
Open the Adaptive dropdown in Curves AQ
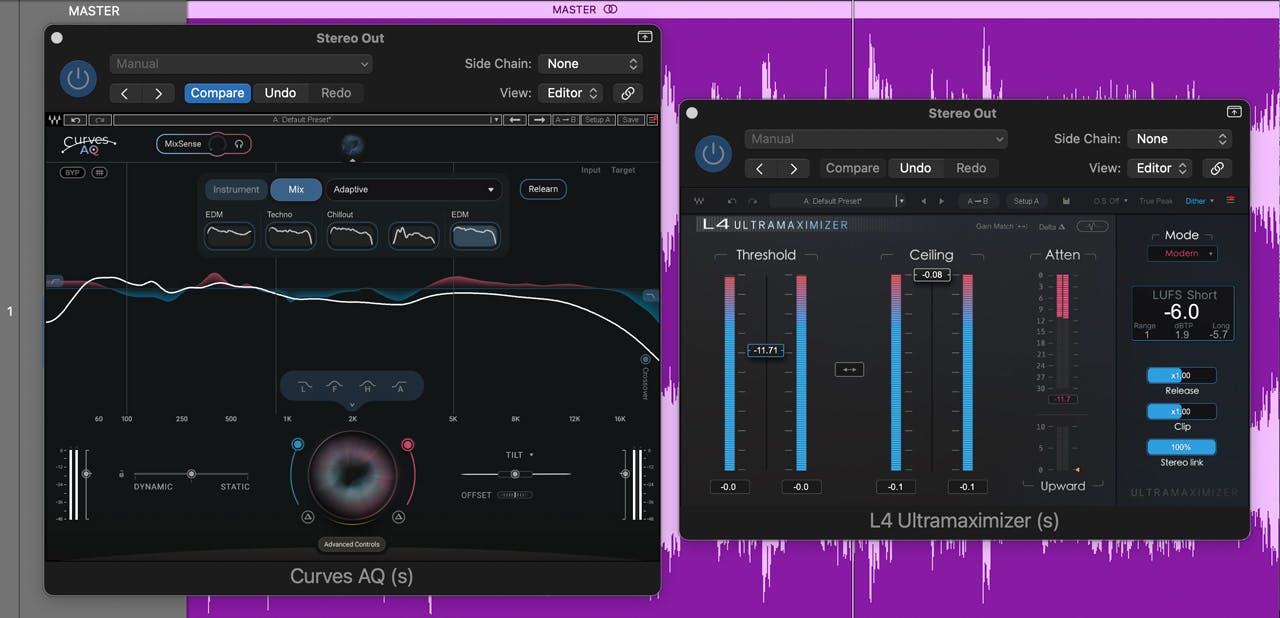[414, 189]
